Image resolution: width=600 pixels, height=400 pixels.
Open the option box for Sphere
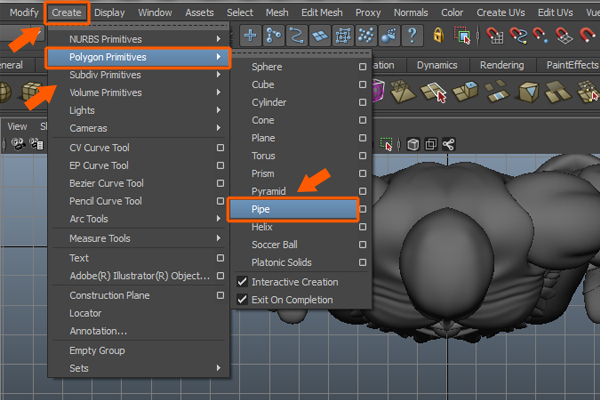(x=362, y=67)
